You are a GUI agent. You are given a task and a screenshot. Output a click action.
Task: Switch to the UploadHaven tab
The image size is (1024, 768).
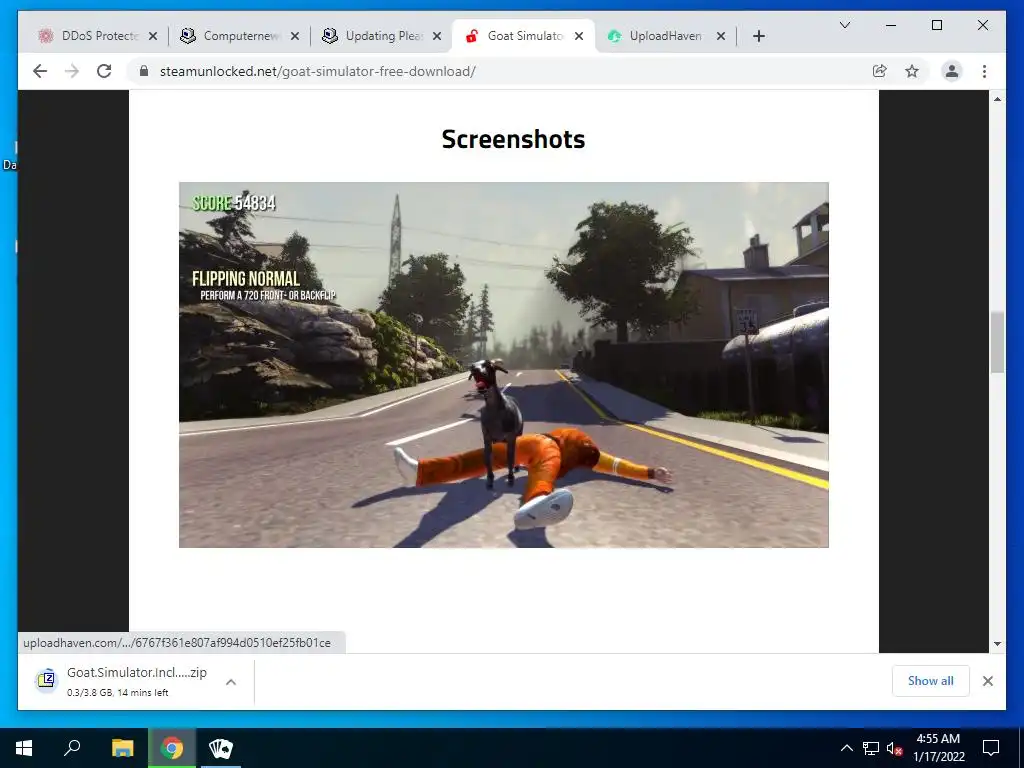point(665,36)
